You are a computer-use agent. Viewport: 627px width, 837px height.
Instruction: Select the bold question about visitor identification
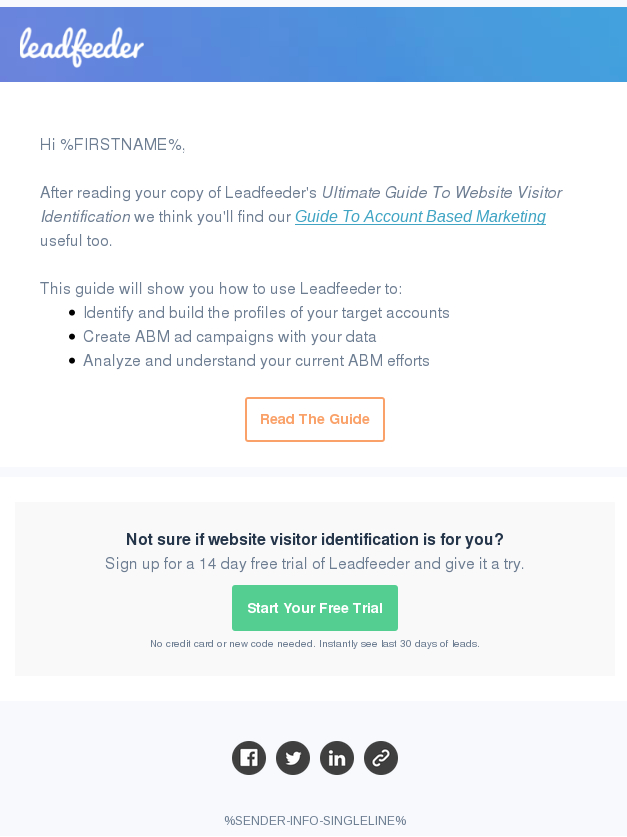click(315, 539)
